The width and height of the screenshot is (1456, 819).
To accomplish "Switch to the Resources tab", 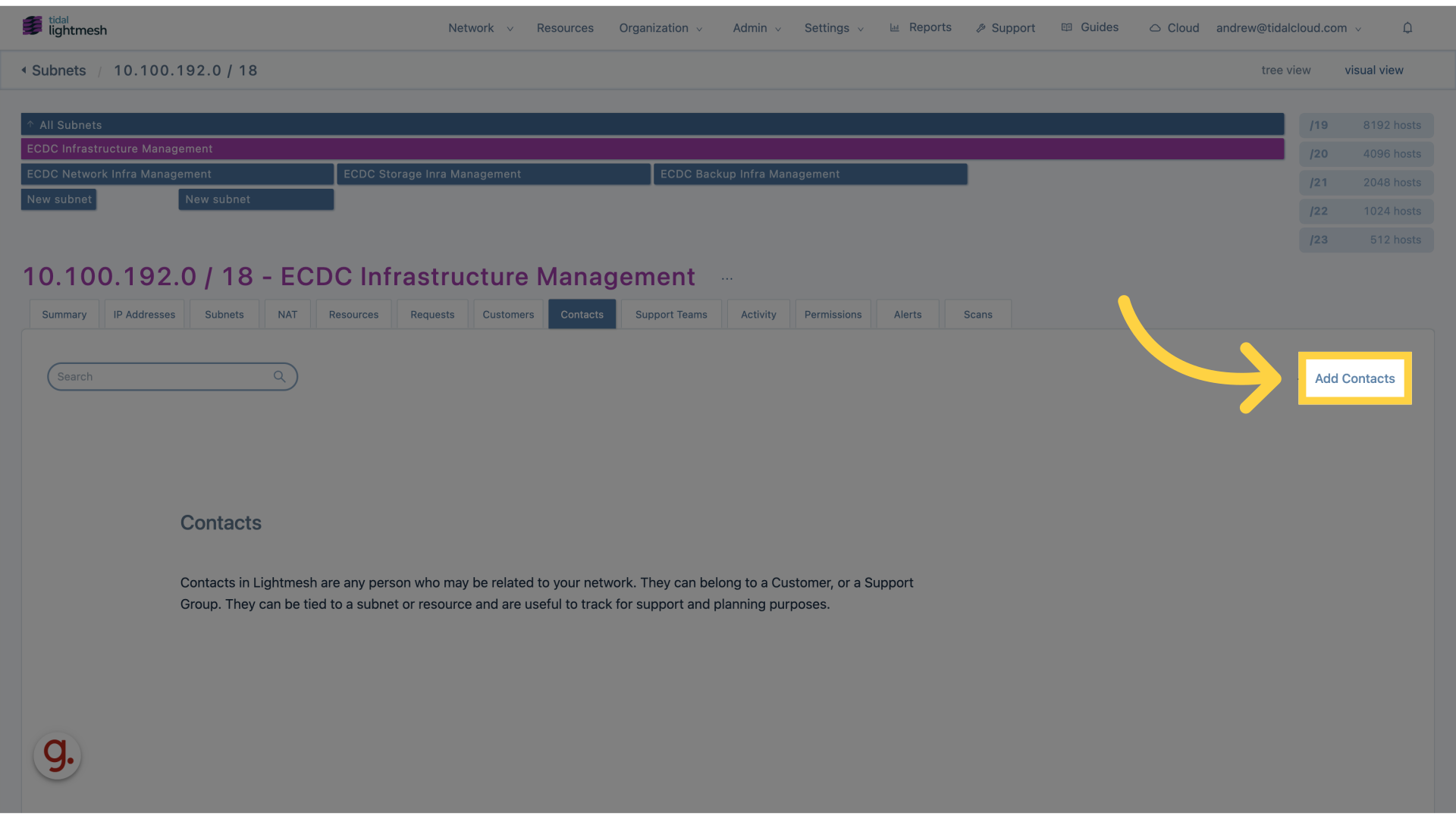I will point(353,315).
